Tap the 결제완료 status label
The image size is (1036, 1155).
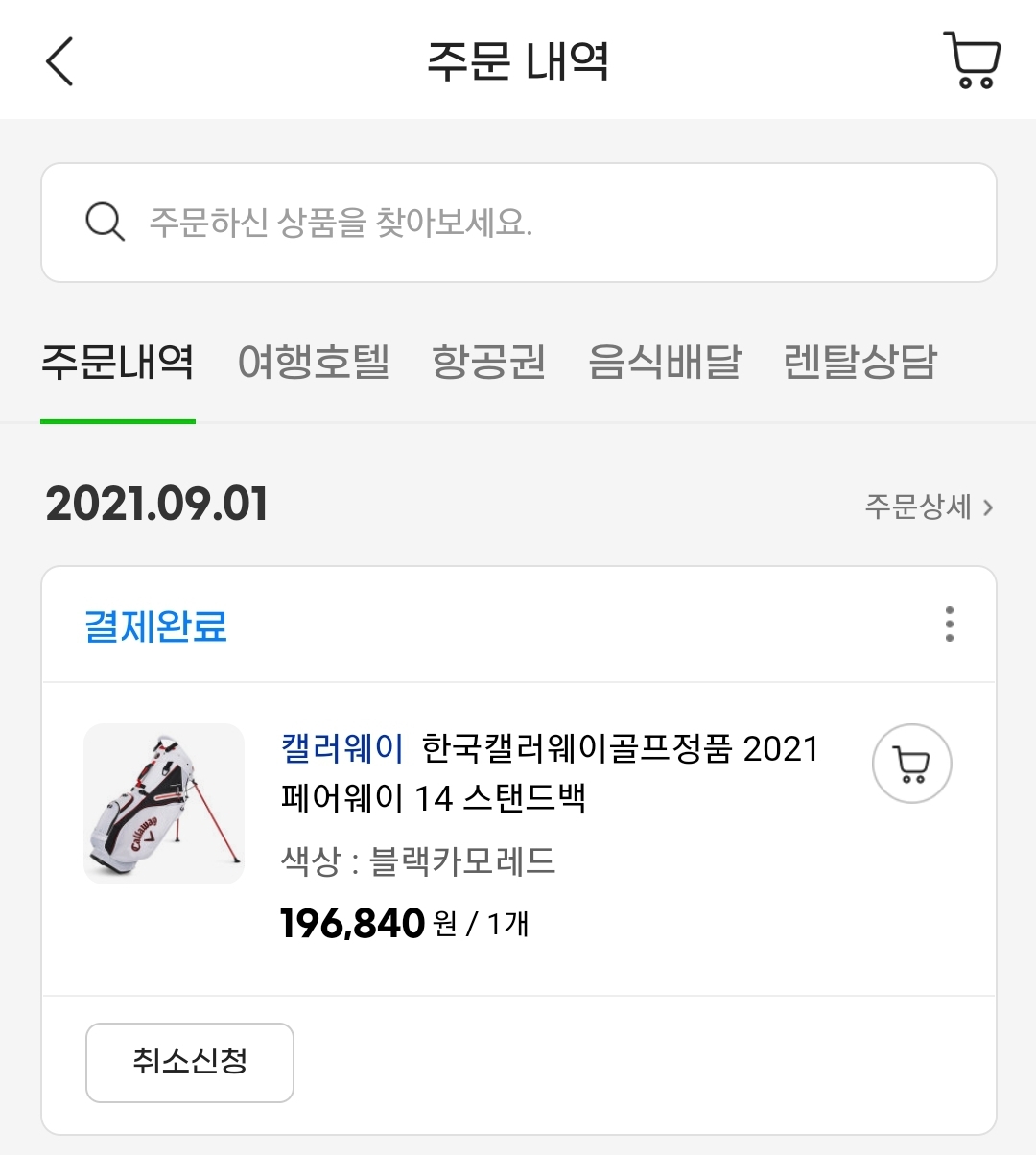156,625
